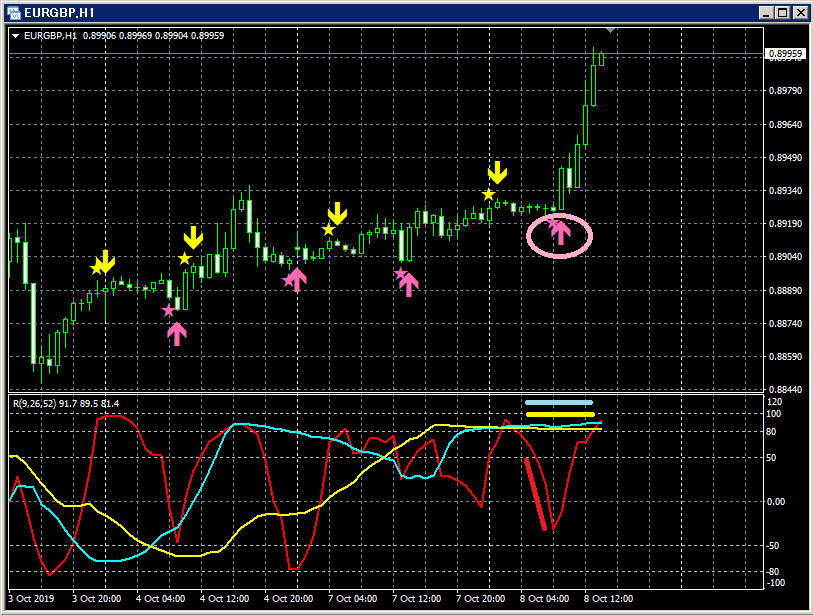Click the indicator scale value 120

click(x=774, y=402)
